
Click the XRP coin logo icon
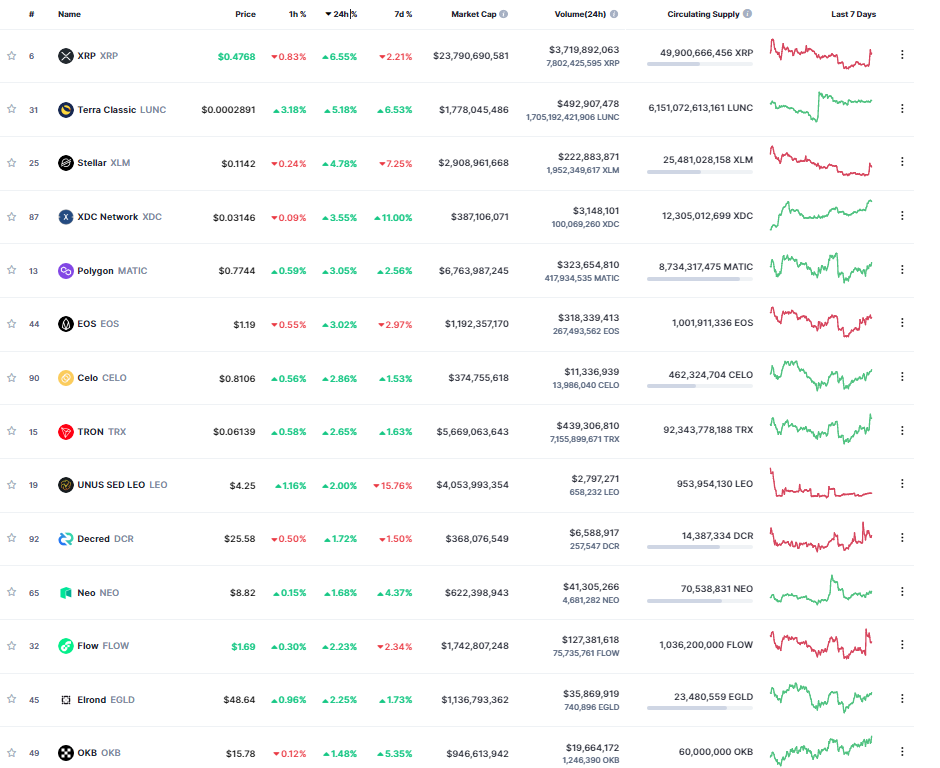click(x=65, y=56)
